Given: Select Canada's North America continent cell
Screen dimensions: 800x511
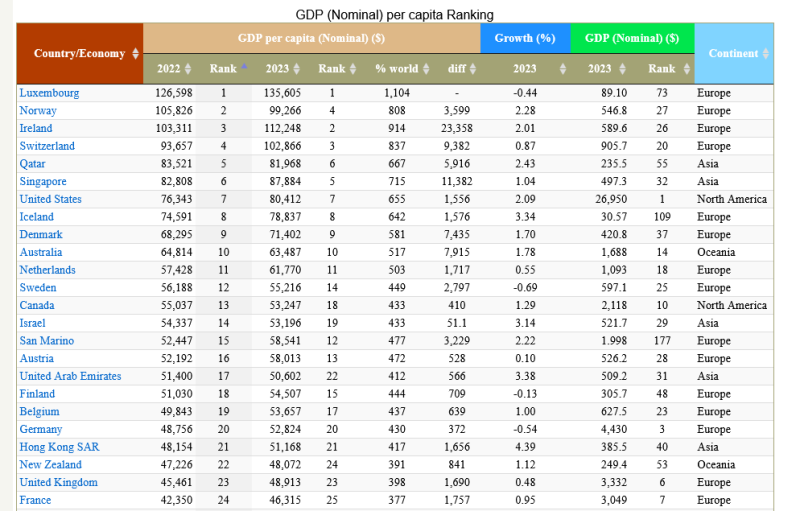Looking at the screenshot, I should pyautogui.click(x=732, y=305).
